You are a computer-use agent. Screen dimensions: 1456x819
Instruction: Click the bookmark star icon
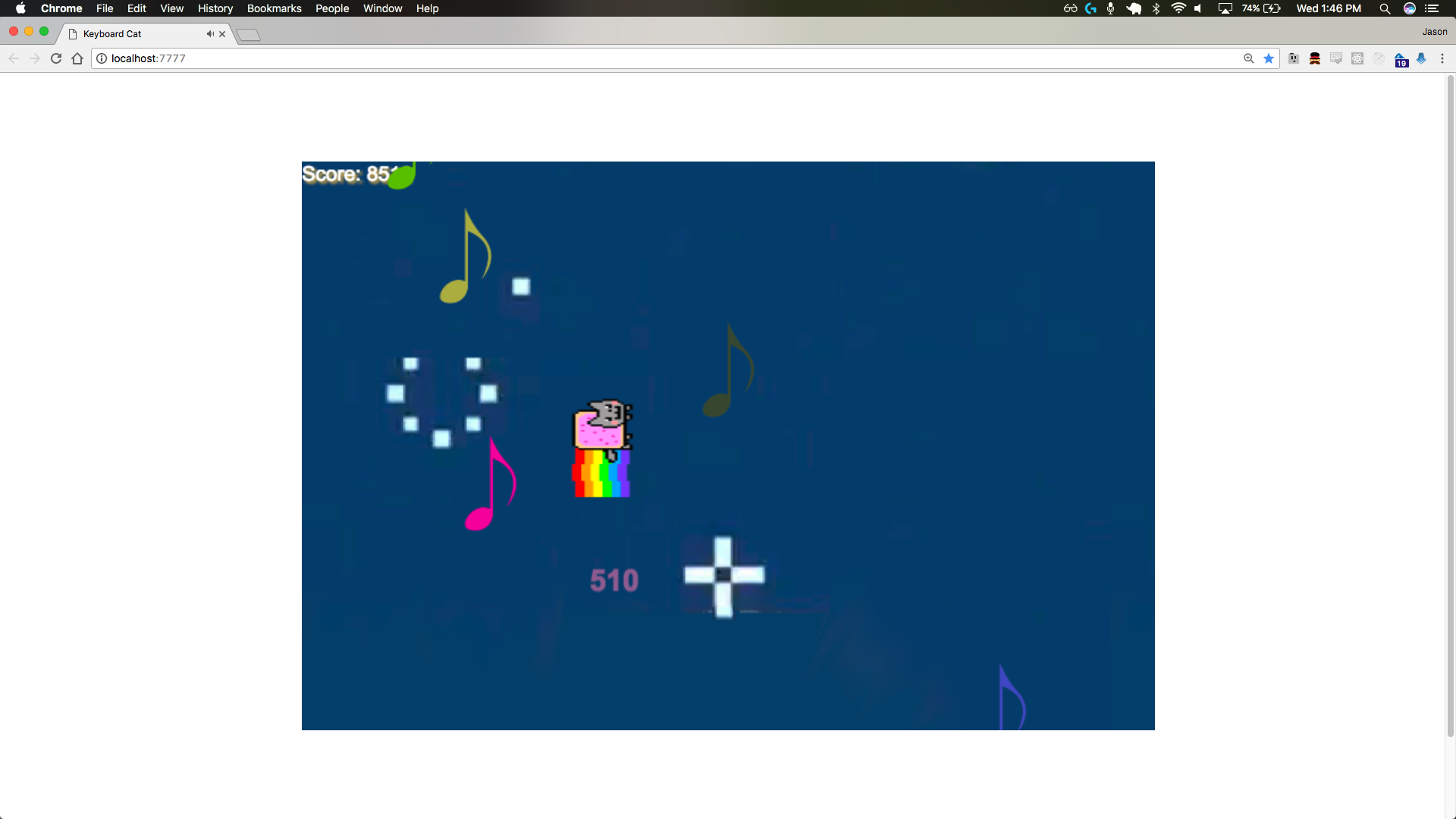point(1269,58)
